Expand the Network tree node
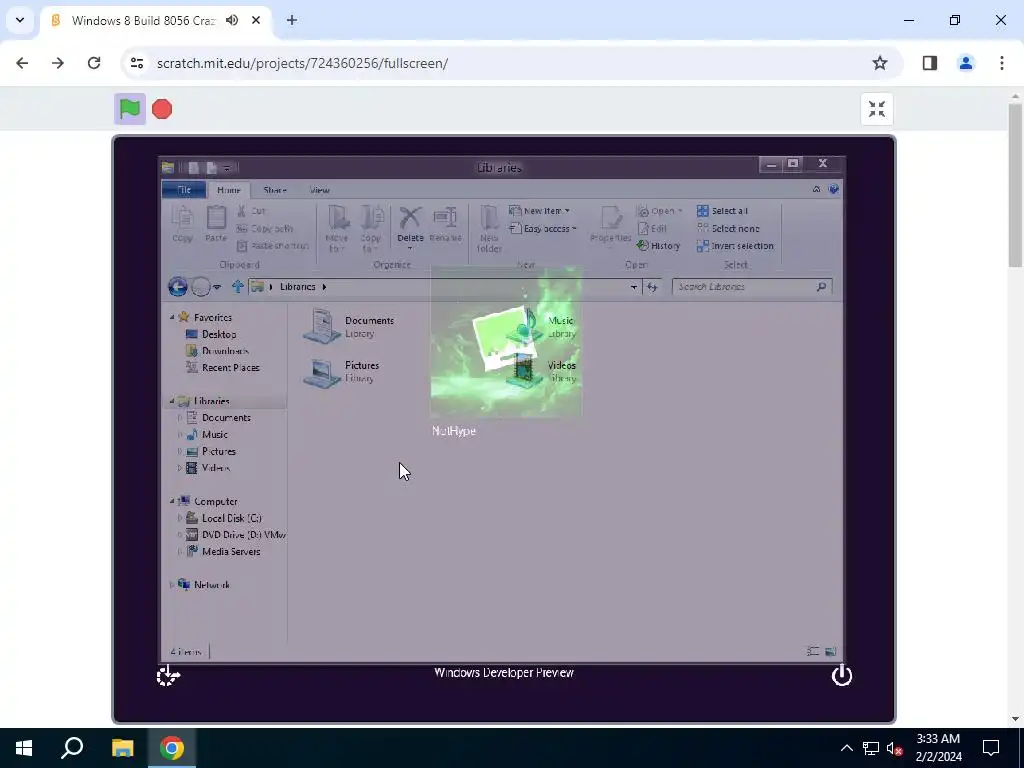This screenshot has height=768, width=1024. 172,585
